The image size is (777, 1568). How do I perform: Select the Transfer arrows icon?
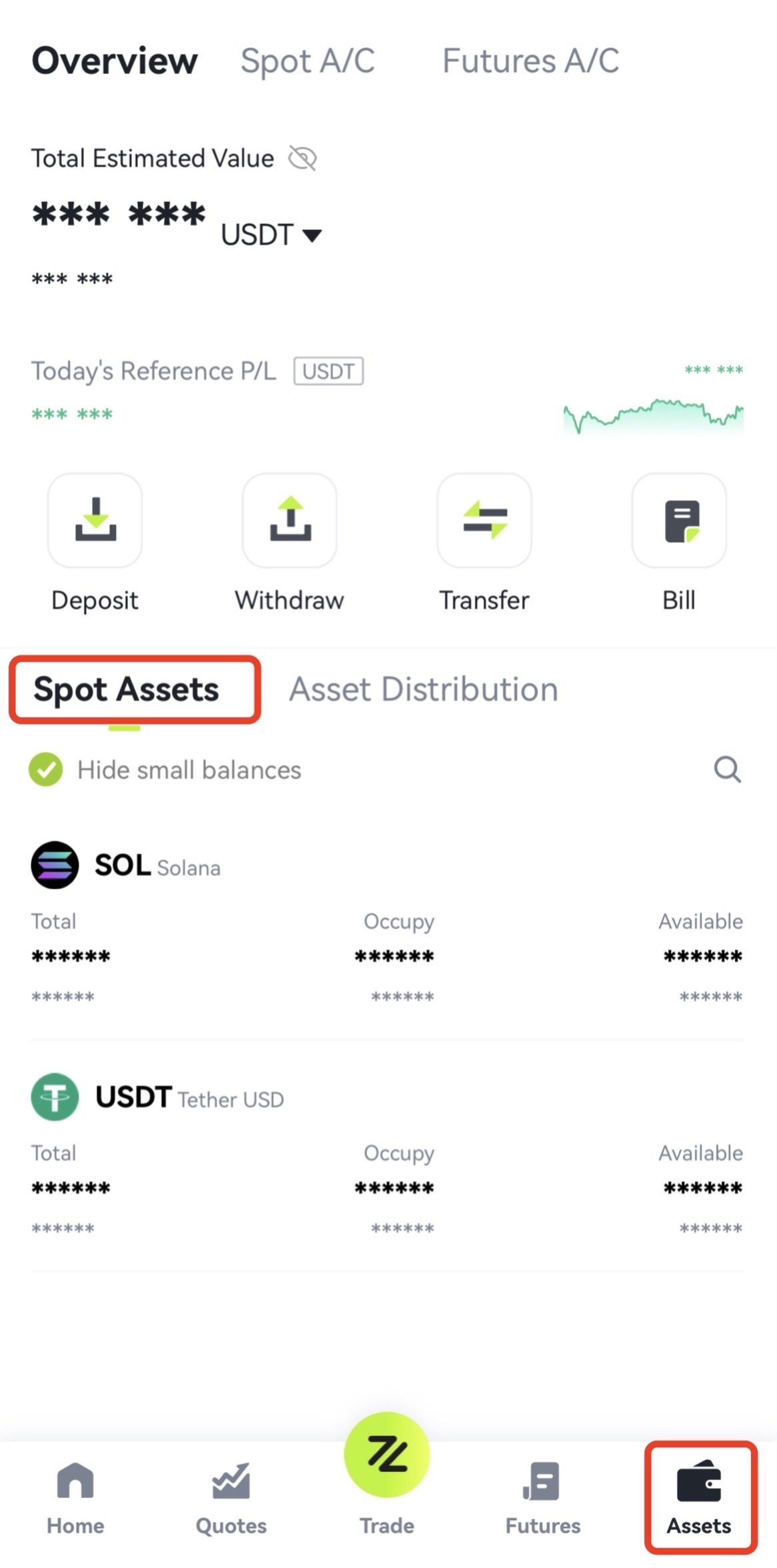coord(484,521)
